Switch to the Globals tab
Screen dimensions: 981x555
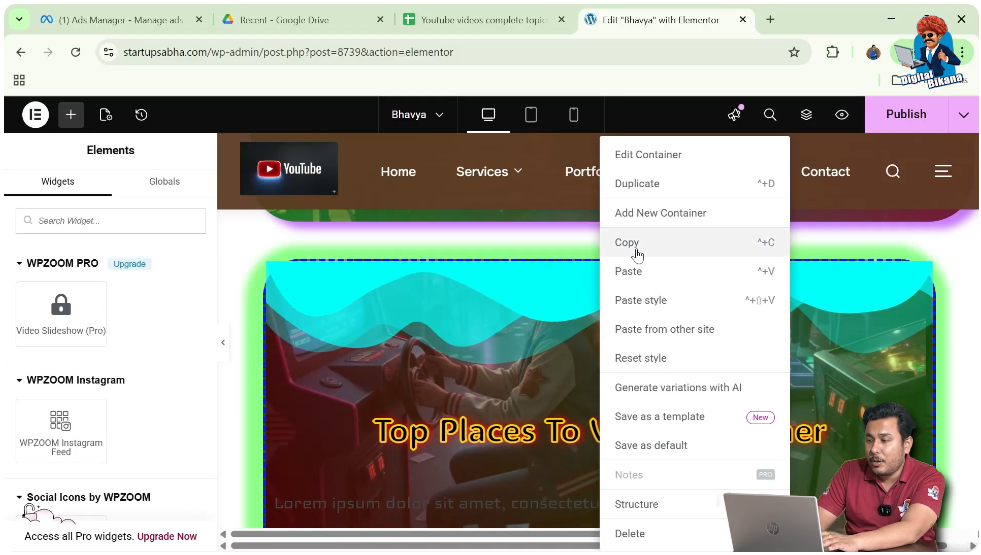164,182
